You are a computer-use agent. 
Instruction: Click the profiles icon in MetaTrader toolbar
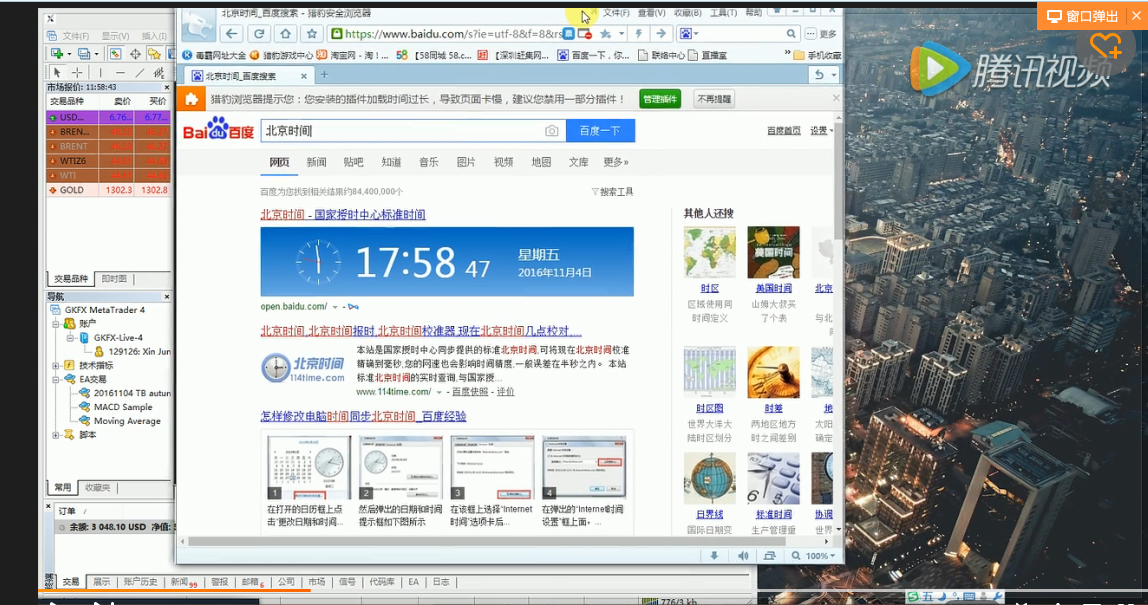pos(84,53)
